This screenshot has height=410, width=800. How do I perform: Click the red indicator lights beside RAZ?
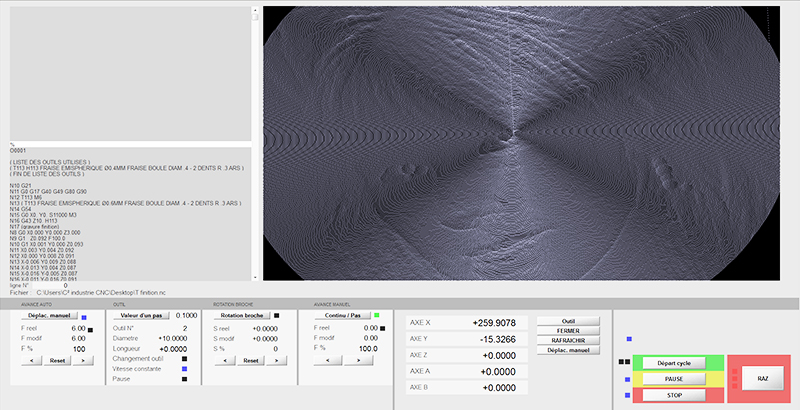click(x=735, y=379)
